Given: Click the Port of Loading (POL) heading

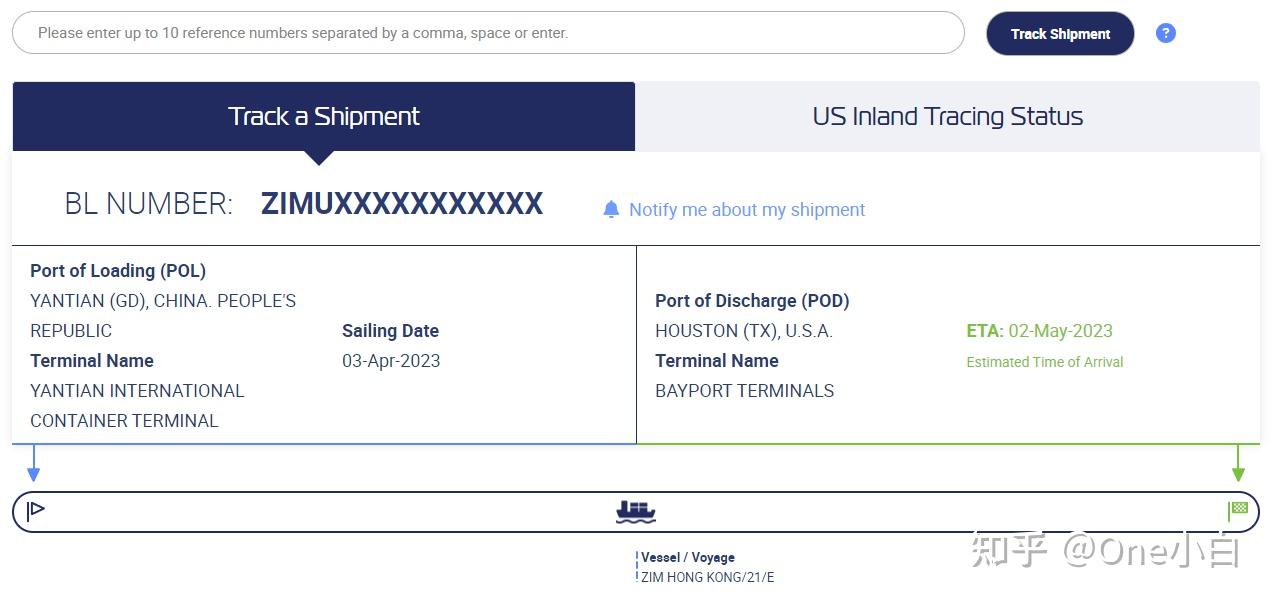Looking at the screenshot, I should [118, 271].
